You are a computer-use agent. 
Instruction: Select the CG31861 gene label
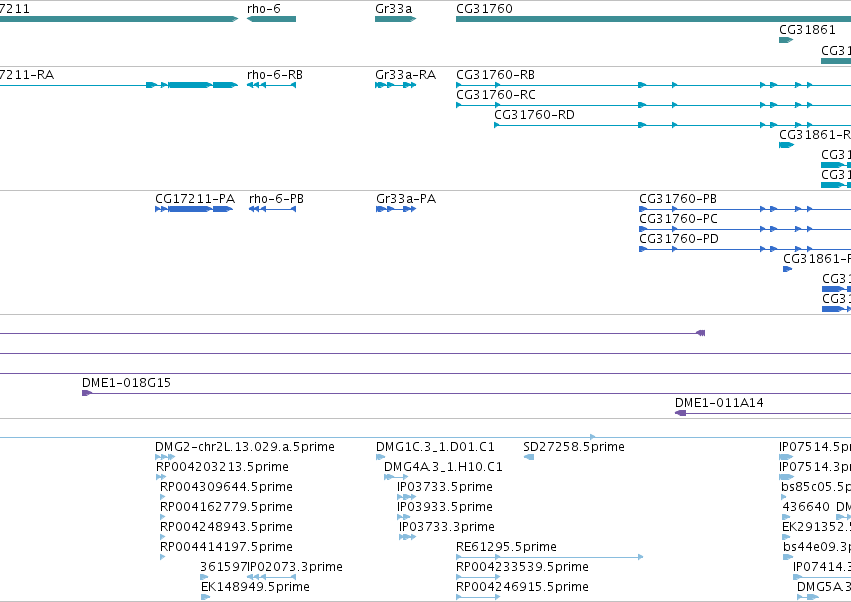pyautogui.click(x=807, y=30)
